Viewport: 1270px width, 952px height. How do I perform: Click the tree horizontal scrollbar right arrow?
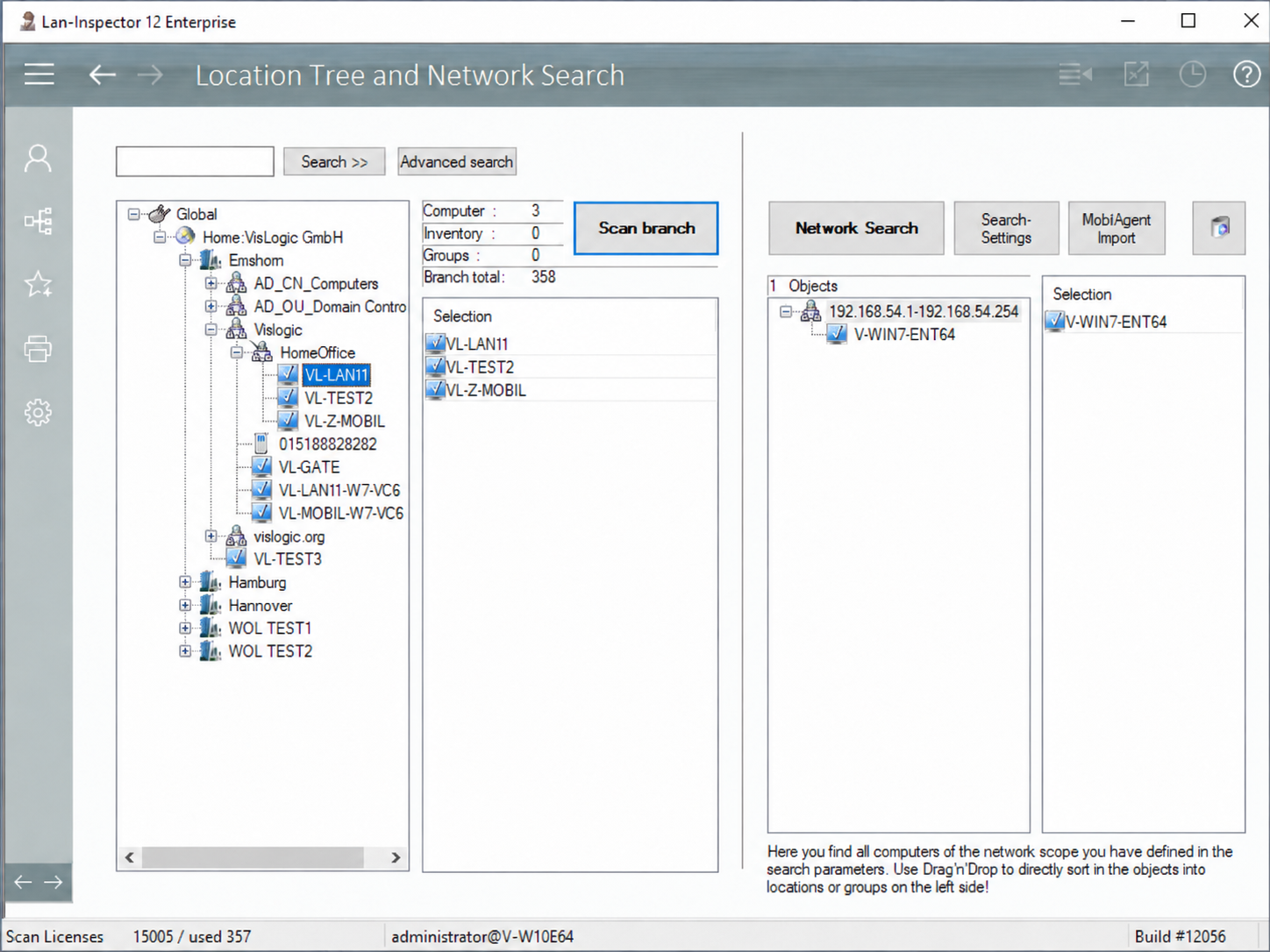[x=396, y=857]
